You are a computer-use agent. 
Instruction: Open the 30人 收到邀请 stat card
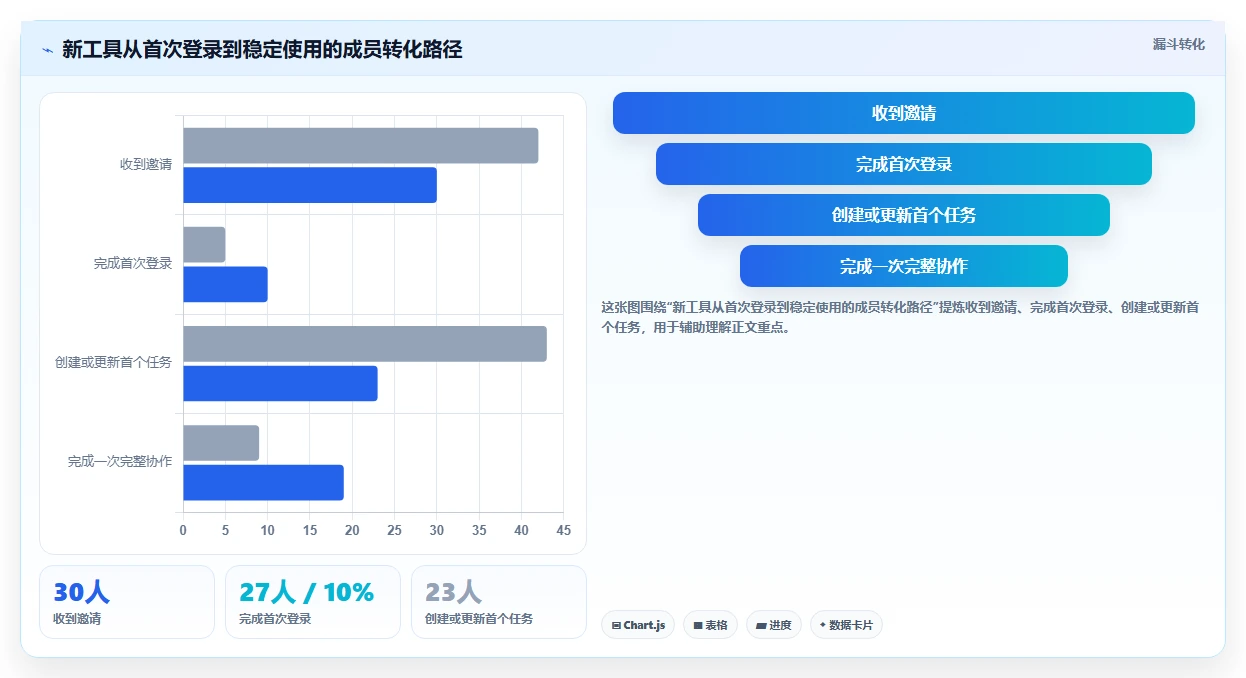click(127, 602)
